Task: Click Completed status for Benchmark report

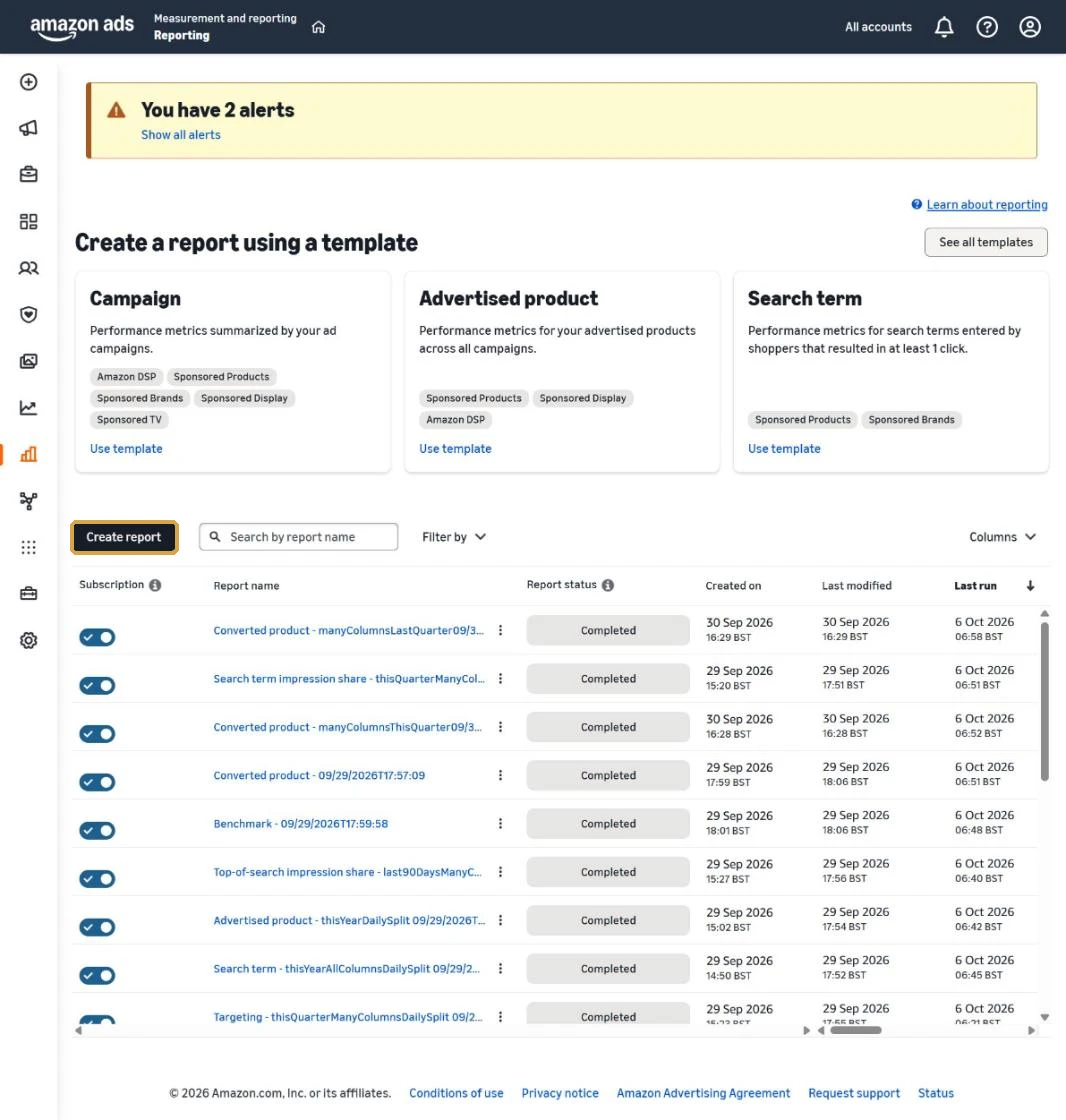Action: pos(608,824)
